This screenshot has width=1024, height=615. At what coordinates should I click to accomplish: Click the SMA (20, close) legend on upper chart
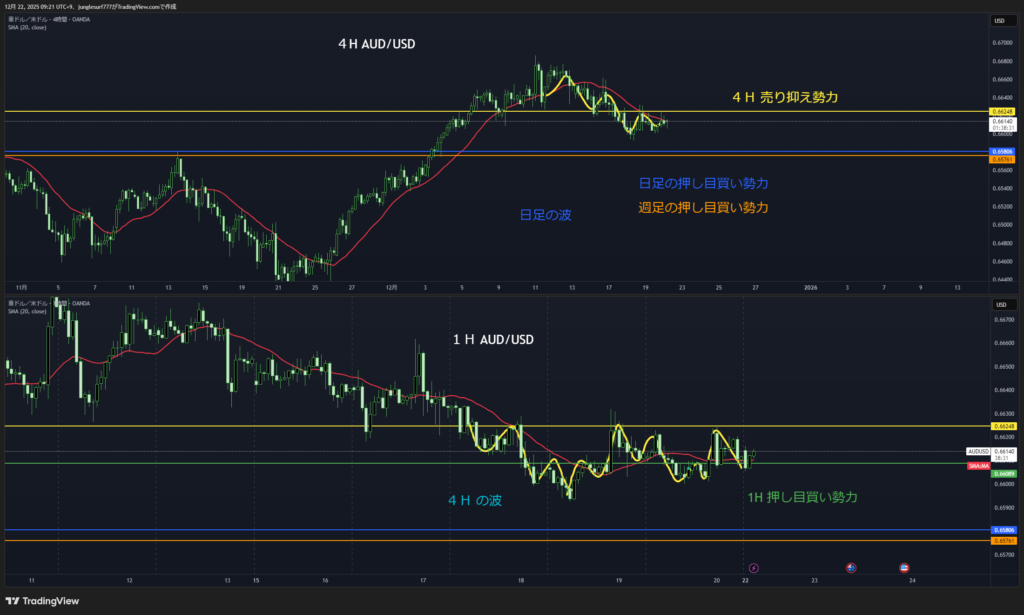click(28, 27)
